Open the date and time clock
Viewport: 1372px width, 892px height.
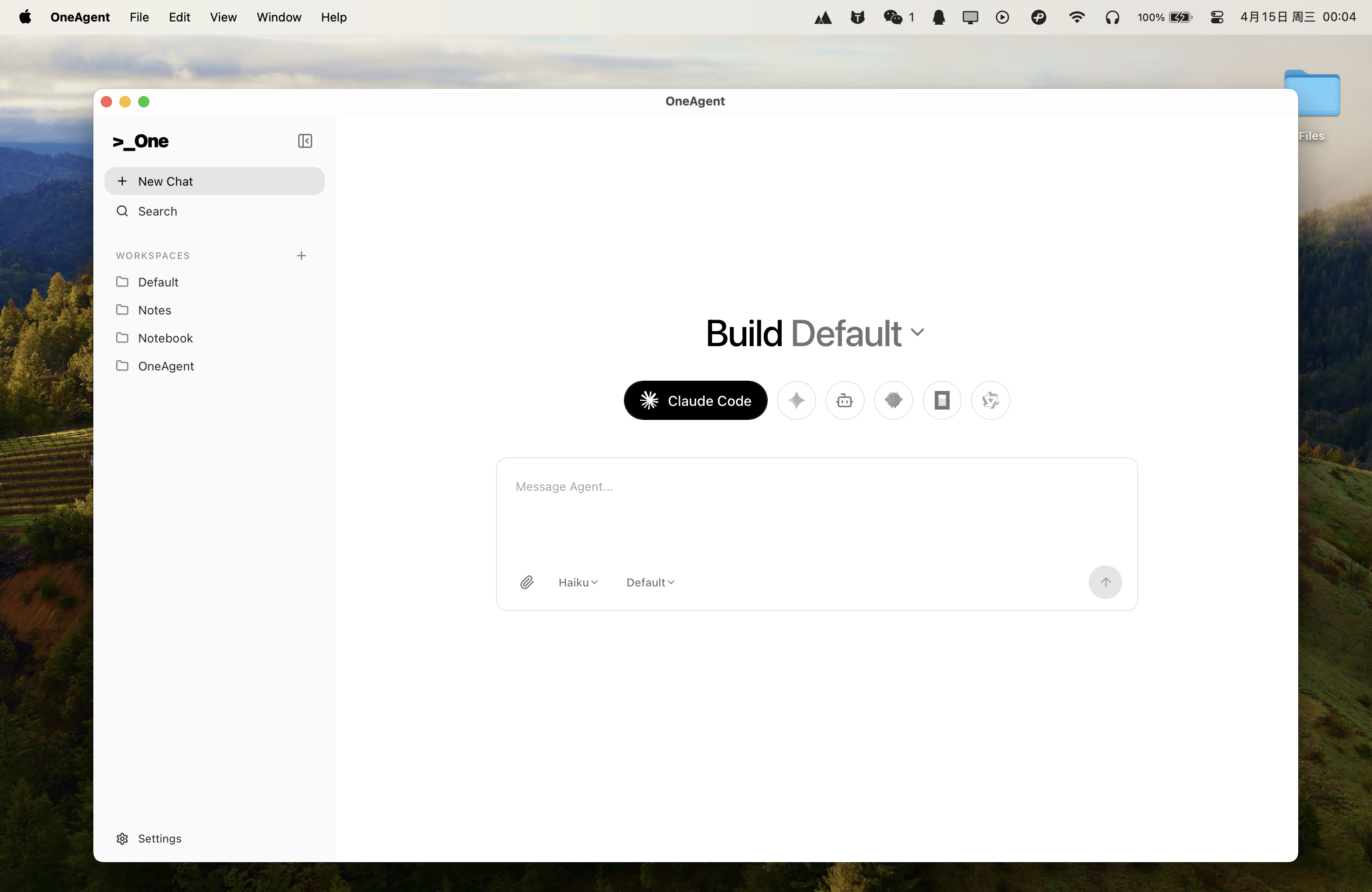1298,17
